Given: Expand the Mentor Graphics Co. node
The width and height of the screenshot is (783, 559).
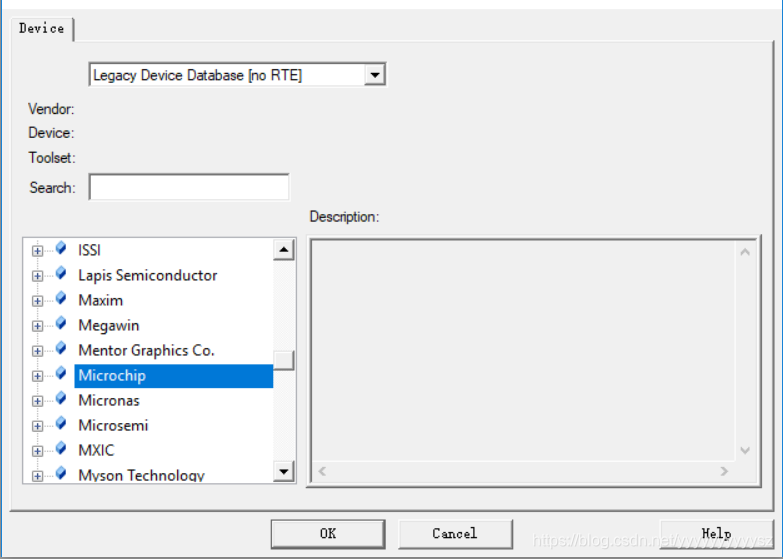Looking at the screenshot, I should point(37,351).
